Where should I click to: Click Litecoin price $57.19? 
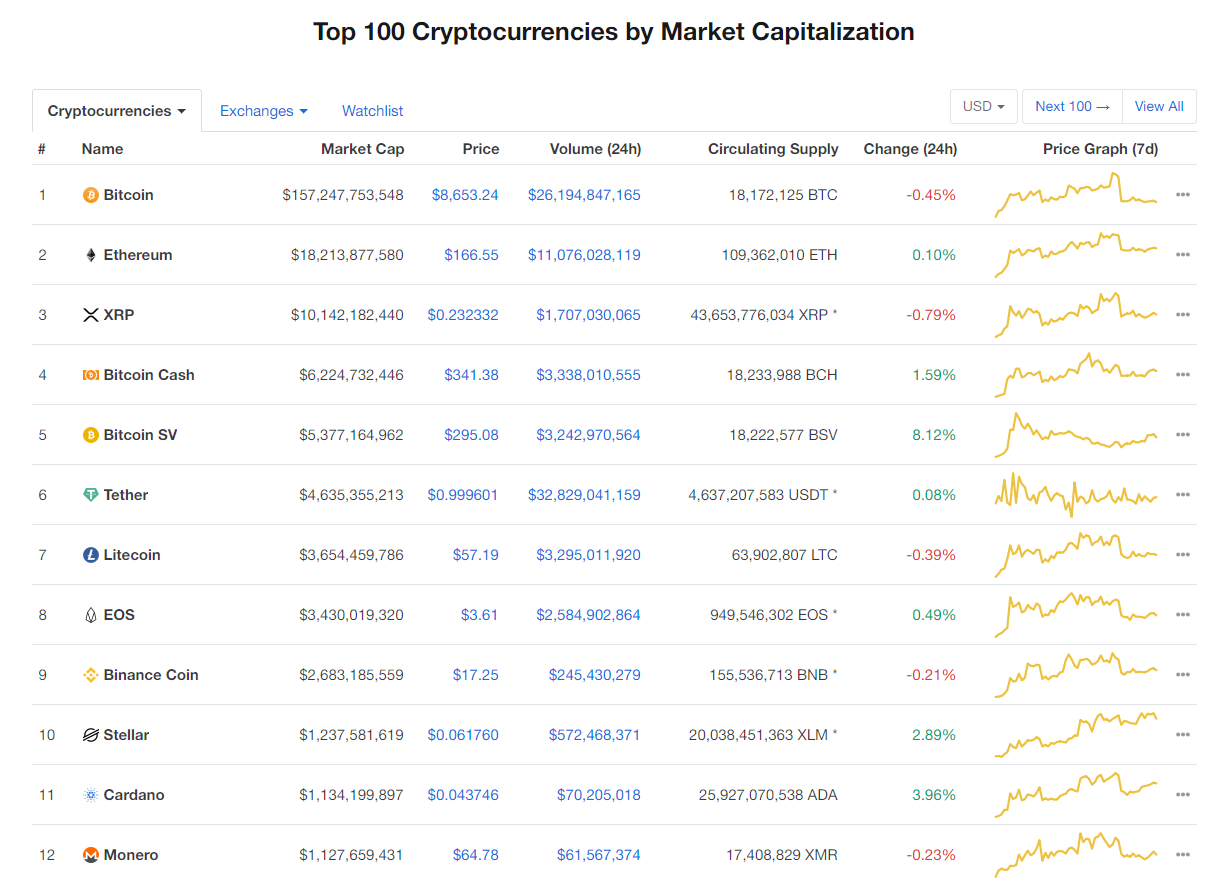point(476,555)
